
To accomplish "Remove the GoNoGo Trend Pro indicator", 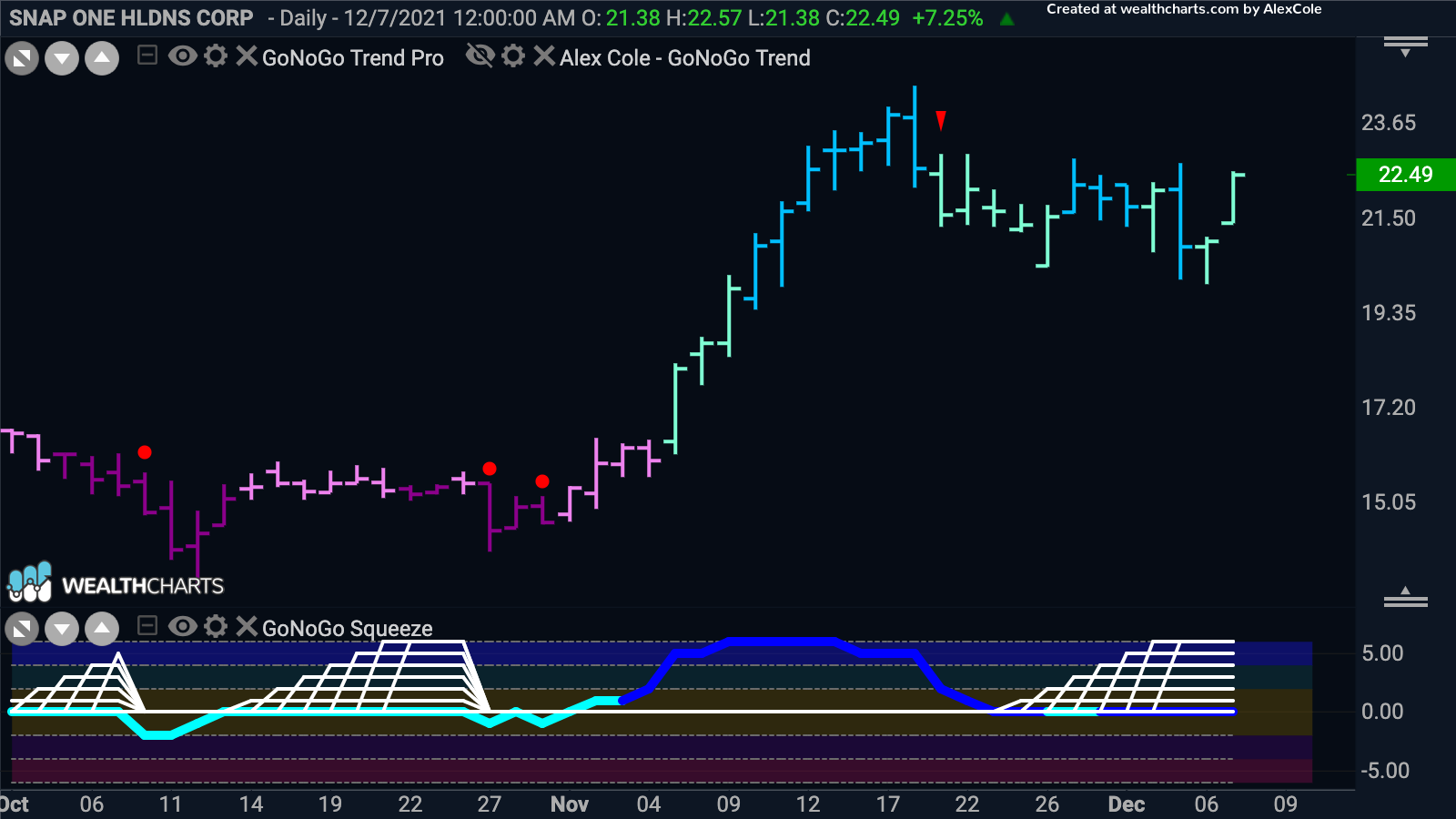I will 247,56.
